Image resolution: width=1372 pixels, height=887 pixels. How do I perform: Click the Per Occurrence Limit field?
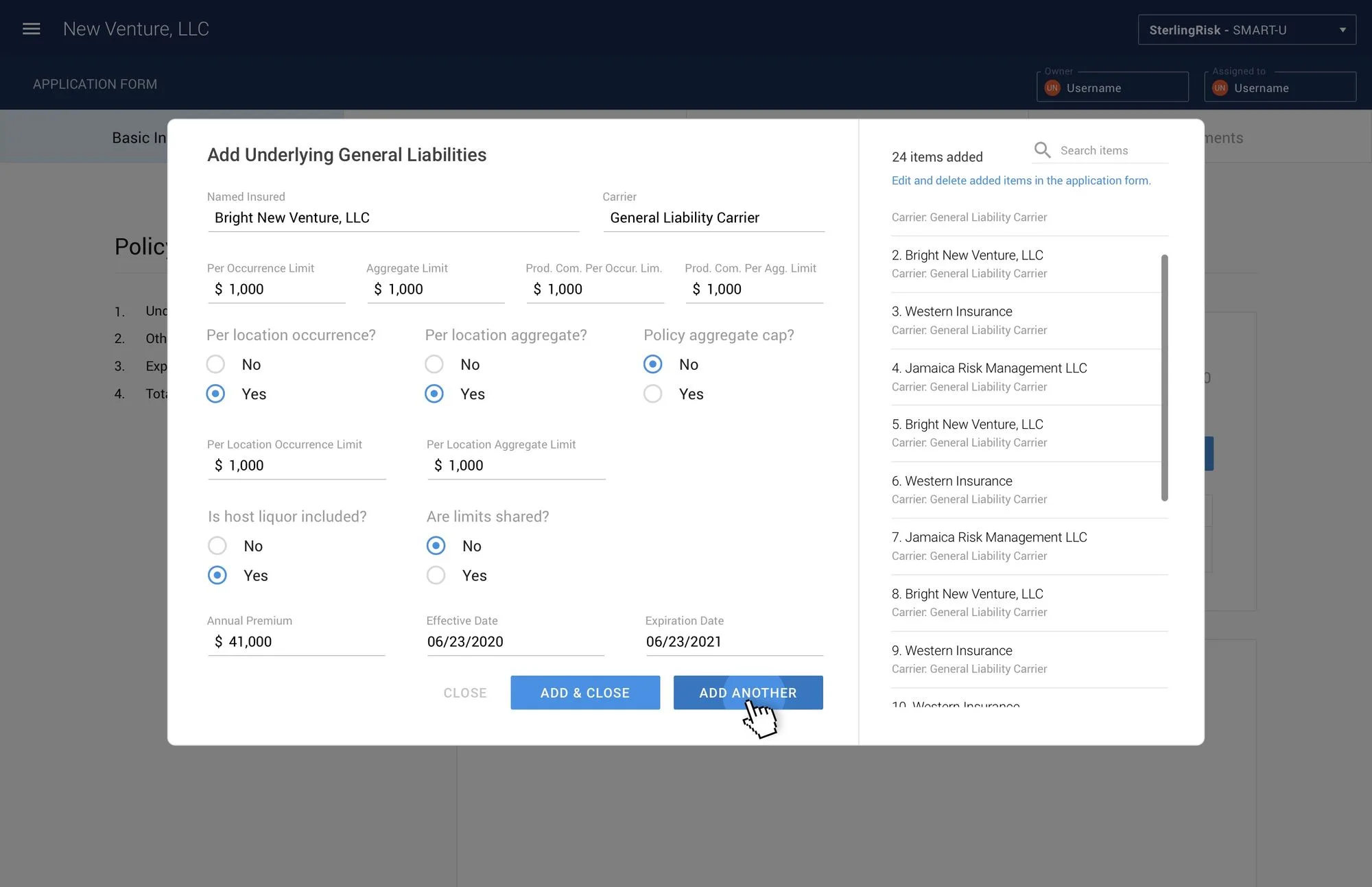tap(276, 289)
